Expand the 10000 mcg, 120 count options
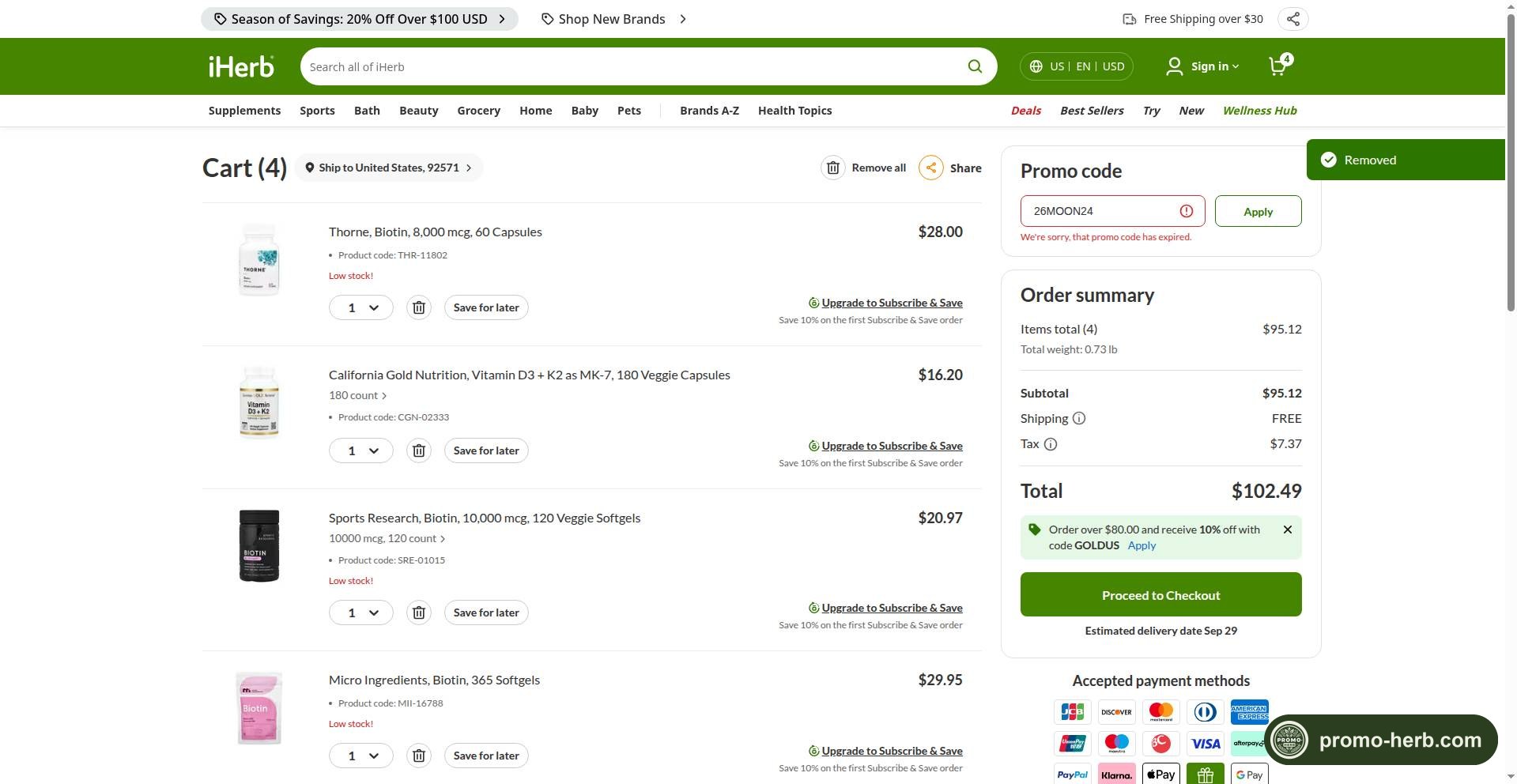This screenshot has height=784, width=1517. click(x=387, y=538)
